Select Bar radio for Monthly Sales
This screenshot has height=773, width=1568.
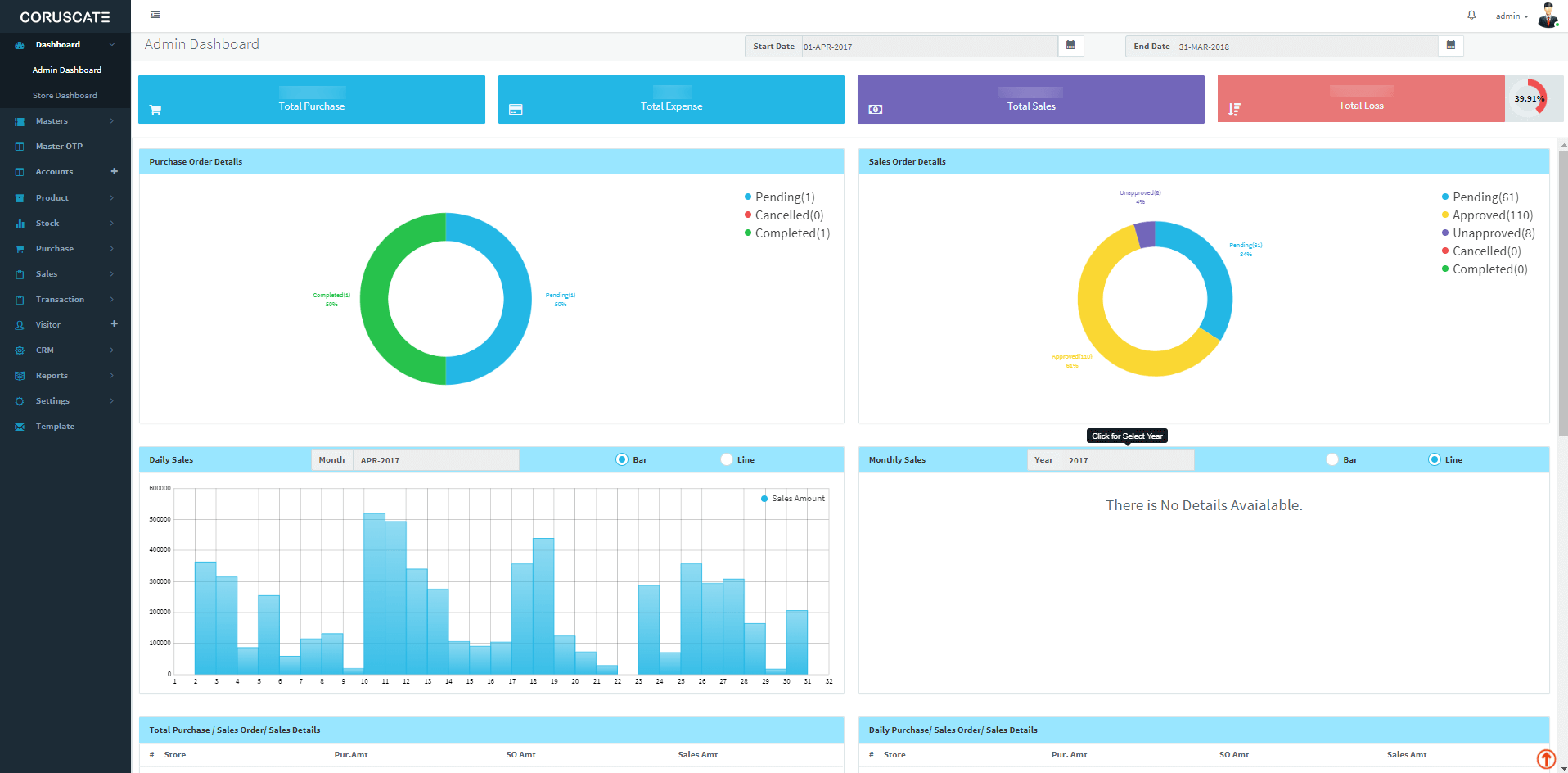coord(1332,459)
